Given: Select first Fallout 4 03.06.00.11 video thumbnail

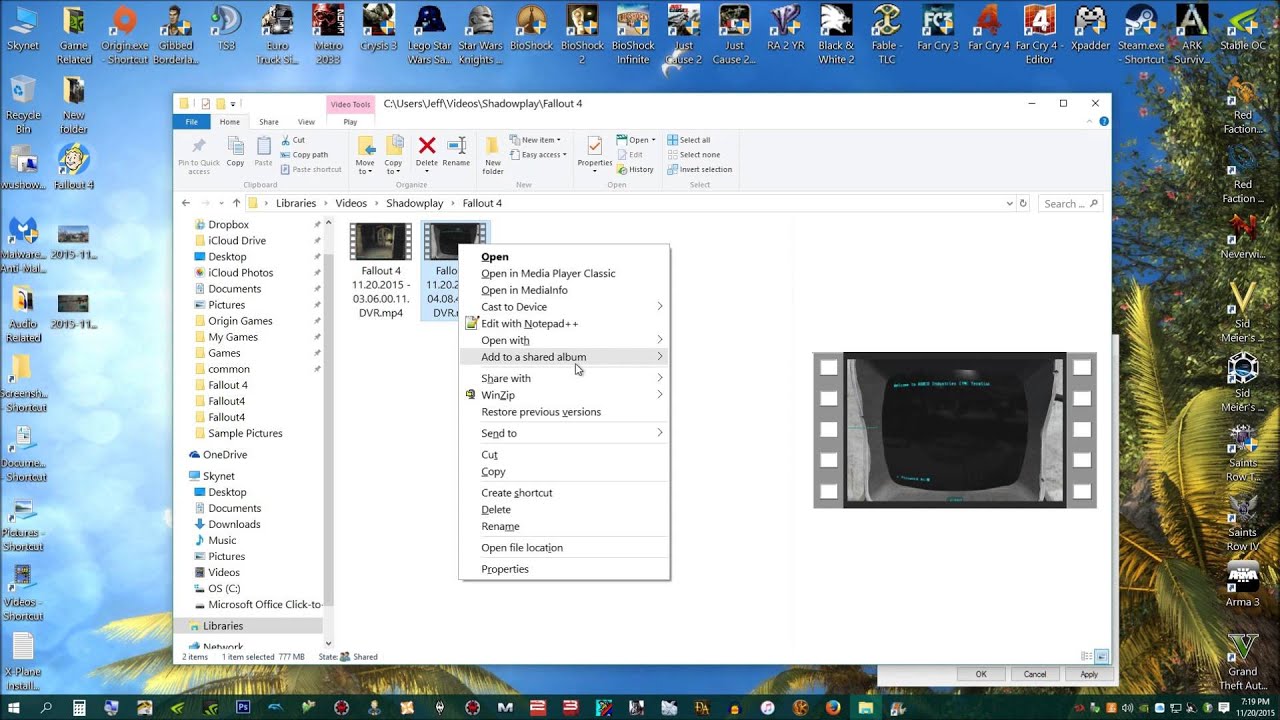Looking at the screenshot, I should (x=381, y=242).
